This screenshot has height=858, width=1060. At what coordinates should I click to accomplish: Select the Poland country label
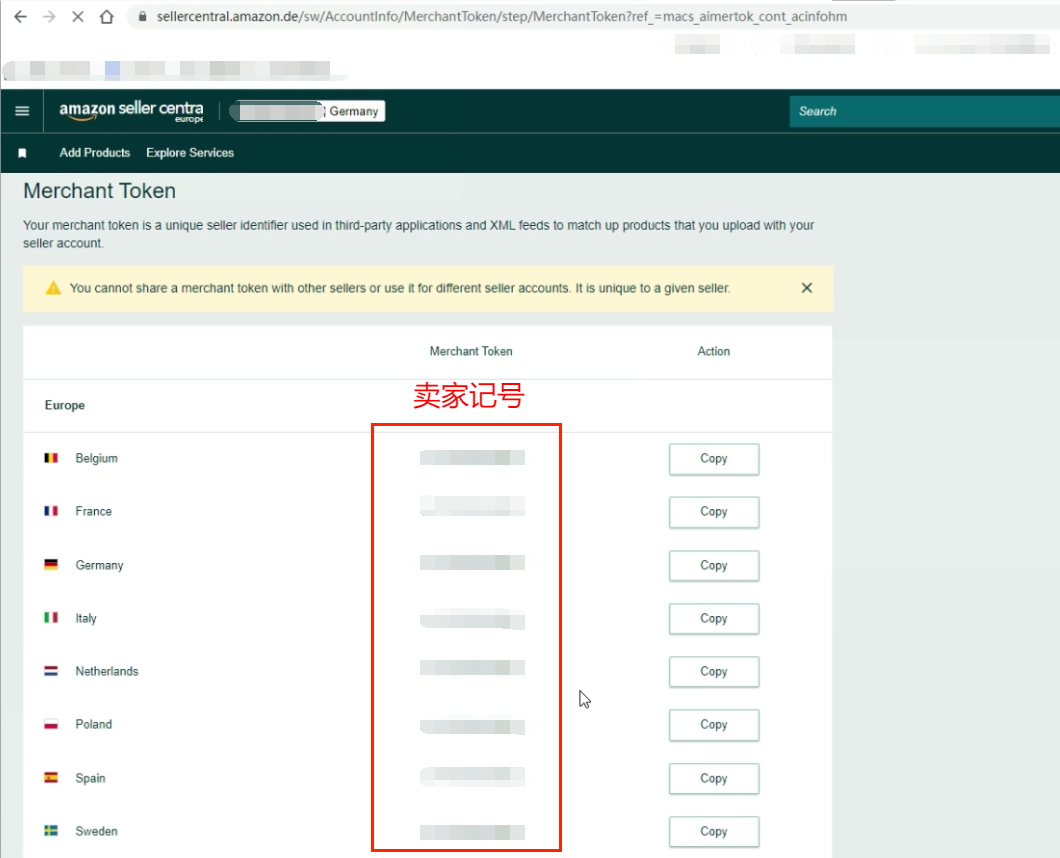pyautogui.click(x=93, y=724)
